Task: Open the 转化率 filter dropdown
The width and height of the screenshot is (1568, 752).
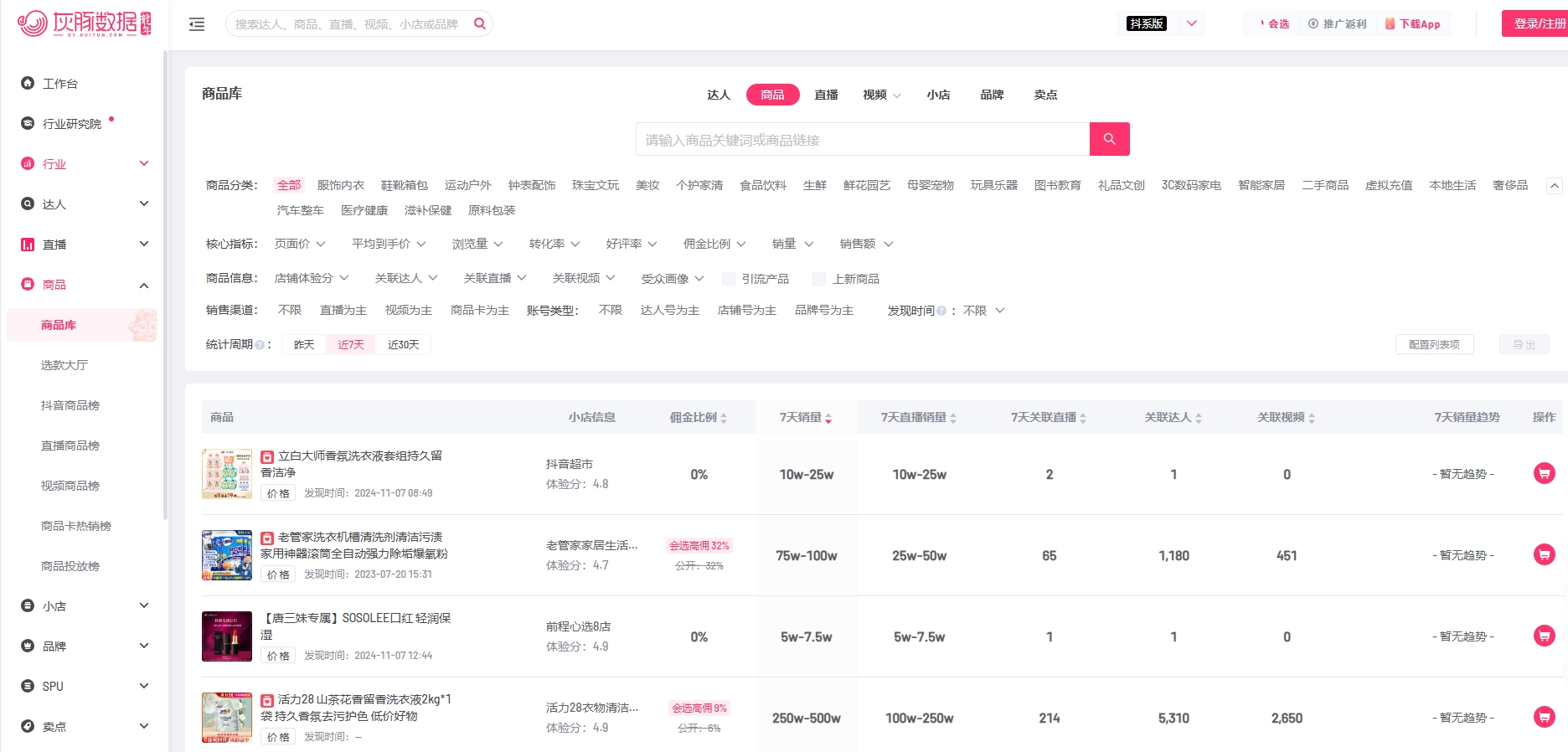Action: [x=554, y=244]
